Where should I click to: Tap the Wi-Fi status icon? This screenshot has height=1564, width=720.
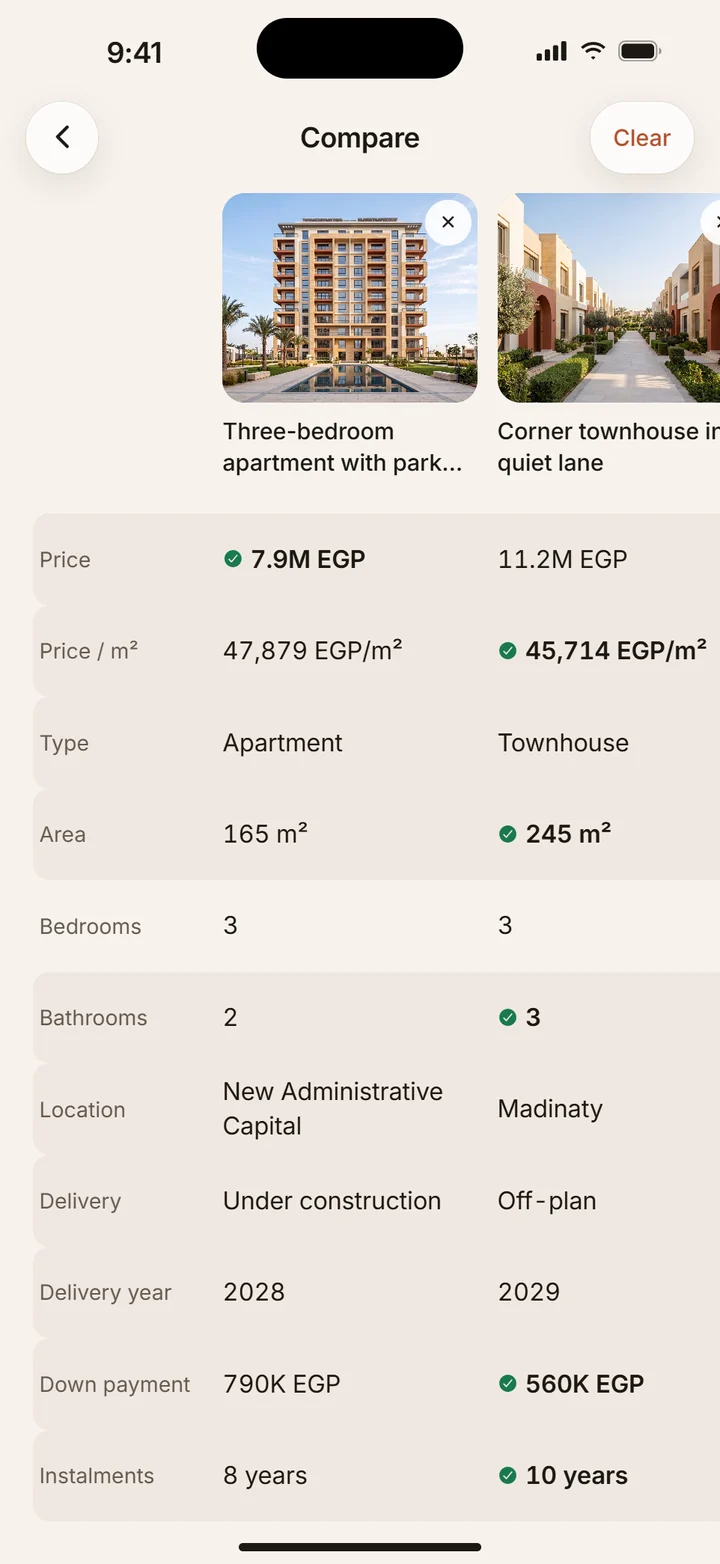tap(593, 51)
